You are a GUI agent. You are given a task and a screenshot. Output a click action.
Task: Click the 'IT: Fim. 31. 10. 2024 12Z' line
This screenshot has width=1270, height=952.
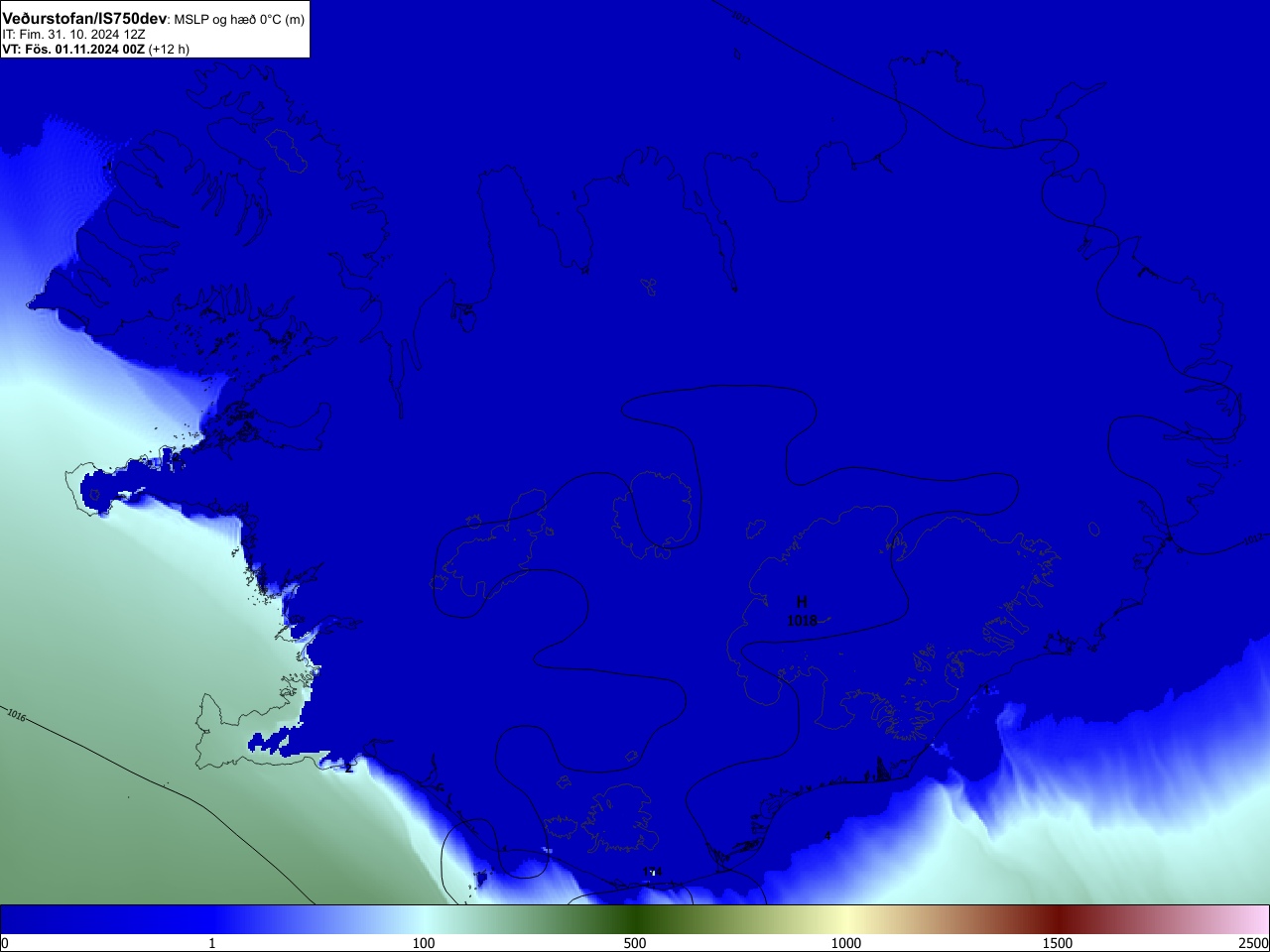(73, 34)
